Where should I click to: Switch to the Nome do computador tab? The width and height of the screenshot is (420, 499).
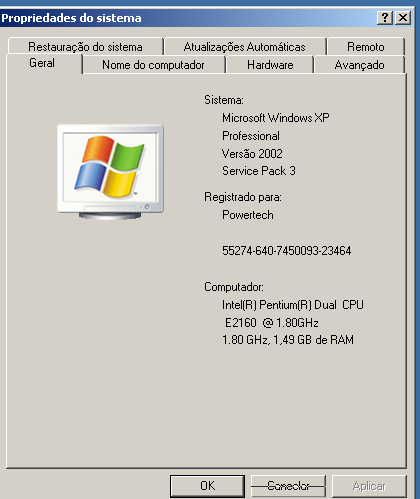153,65
